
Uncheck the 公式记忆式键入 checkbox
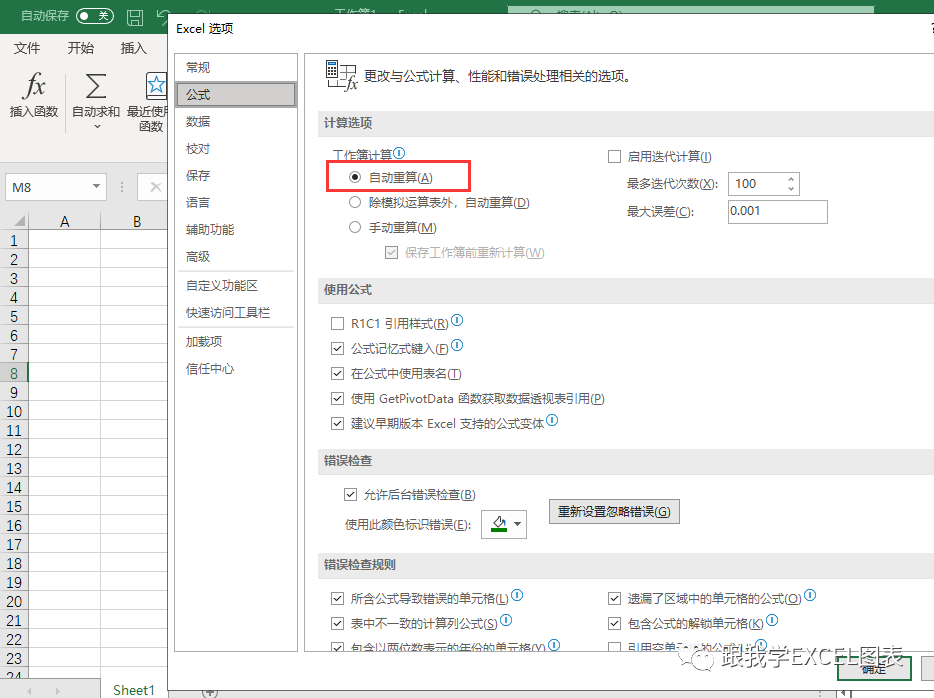tap(337, 348)
